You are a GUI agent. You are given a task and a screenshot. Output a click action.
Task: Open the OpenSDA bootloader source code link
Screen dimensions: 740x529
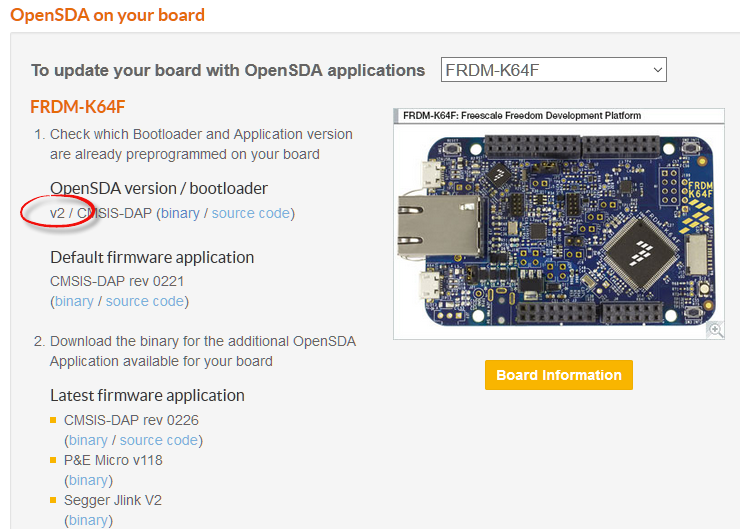pyautogui.click(x=250, y=213)
